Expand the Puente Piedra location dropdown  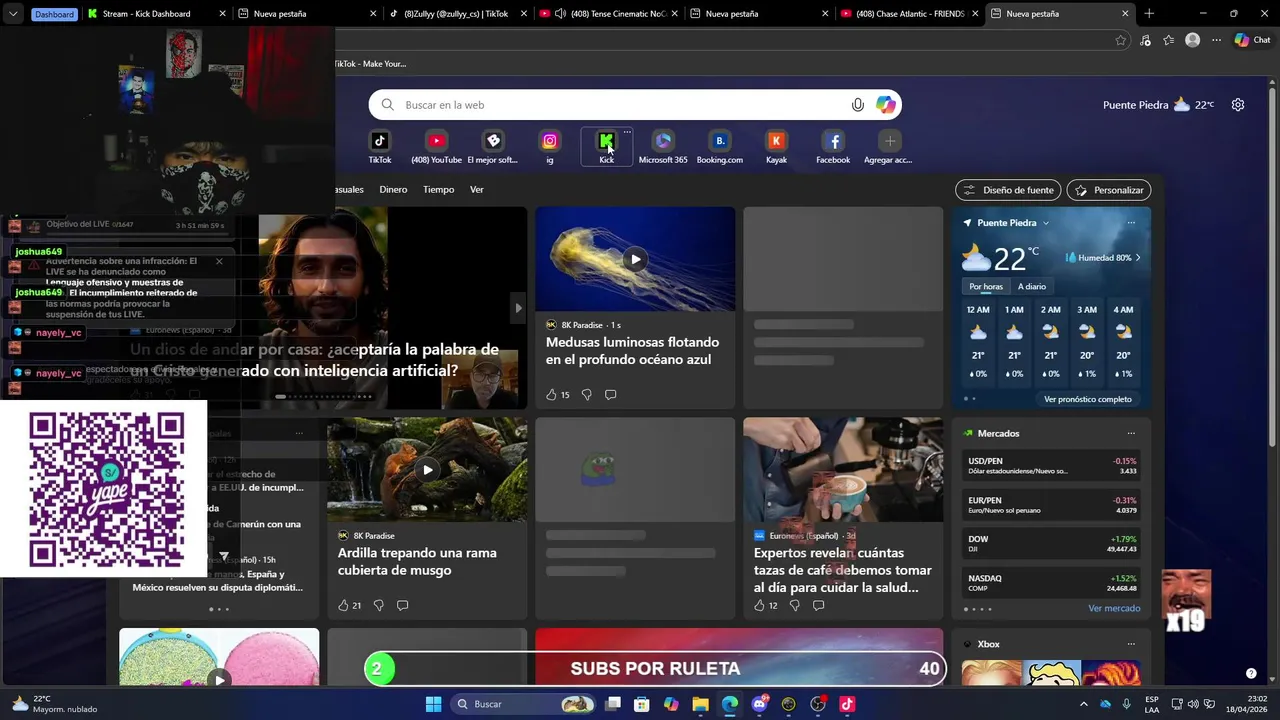point(1046,223)
